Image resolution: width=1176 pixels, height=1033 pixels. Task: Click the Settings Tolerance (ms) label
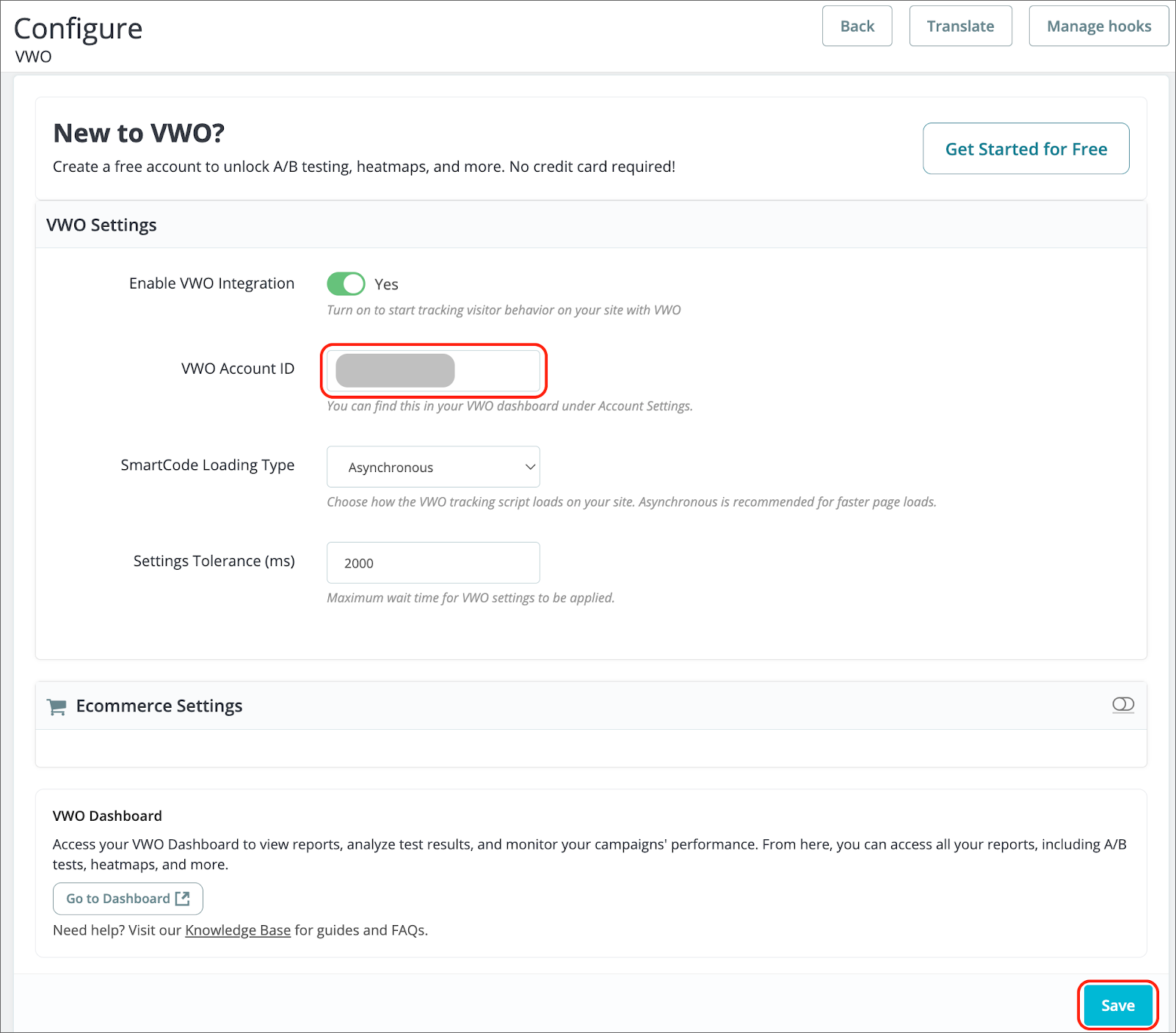(214, 561)
